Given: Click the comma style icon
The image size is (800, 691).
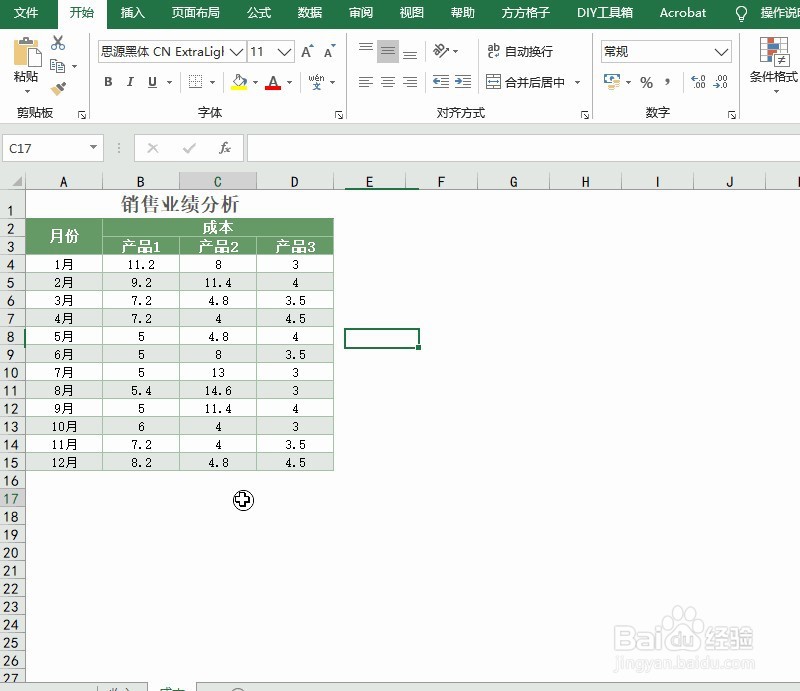Looking at the screenshot, I should pos(667,82).
